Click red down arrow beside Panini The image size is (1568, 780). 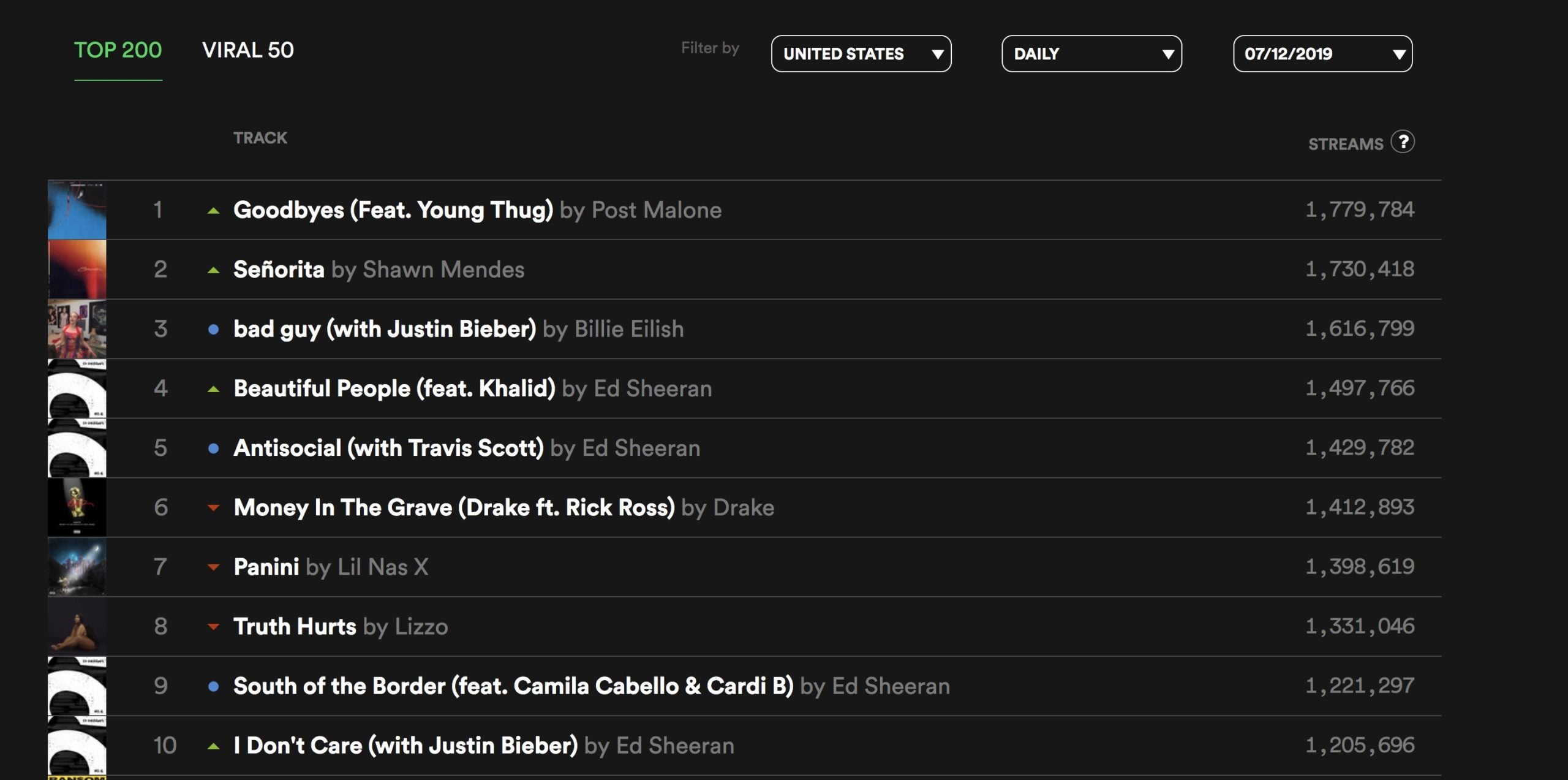tap(213, 567)
